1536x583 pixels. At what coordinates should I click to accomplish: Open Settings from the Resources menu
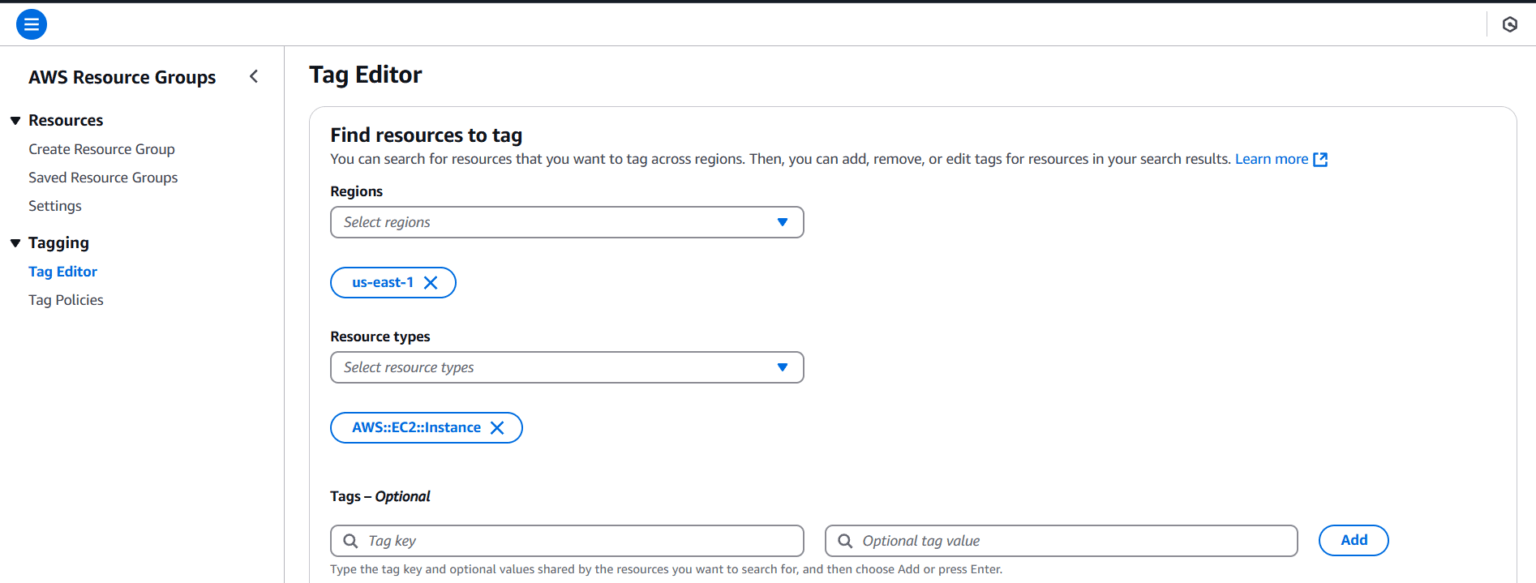point(55,205)
